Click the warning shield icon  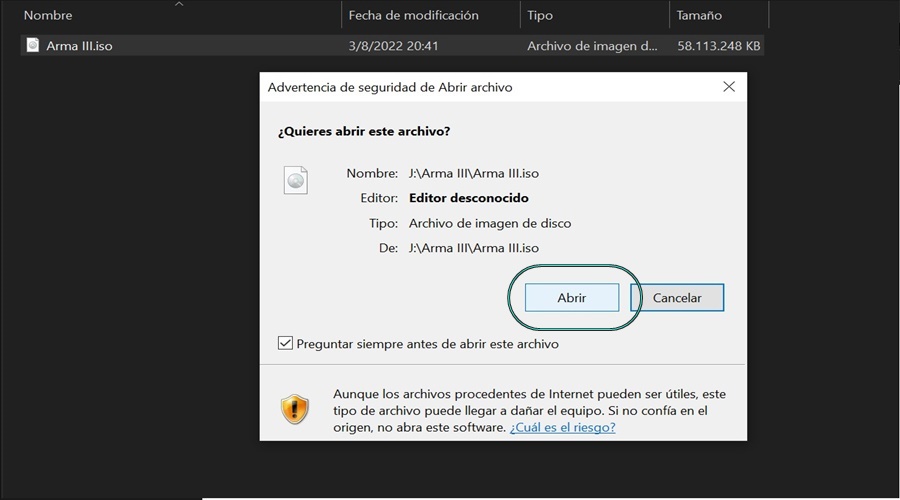[294, 409]
